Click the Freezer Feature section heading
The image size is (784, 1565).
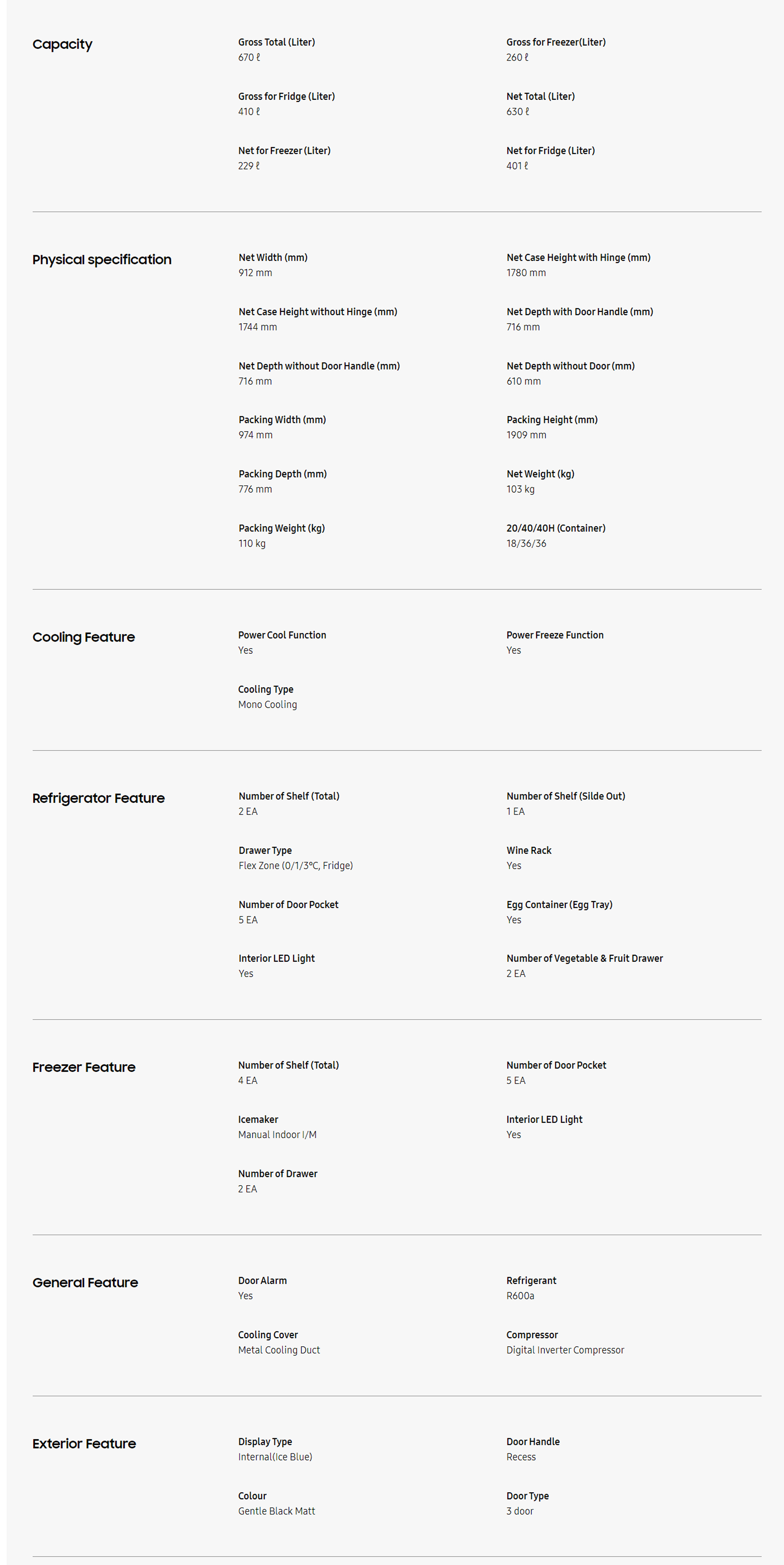84,1067
